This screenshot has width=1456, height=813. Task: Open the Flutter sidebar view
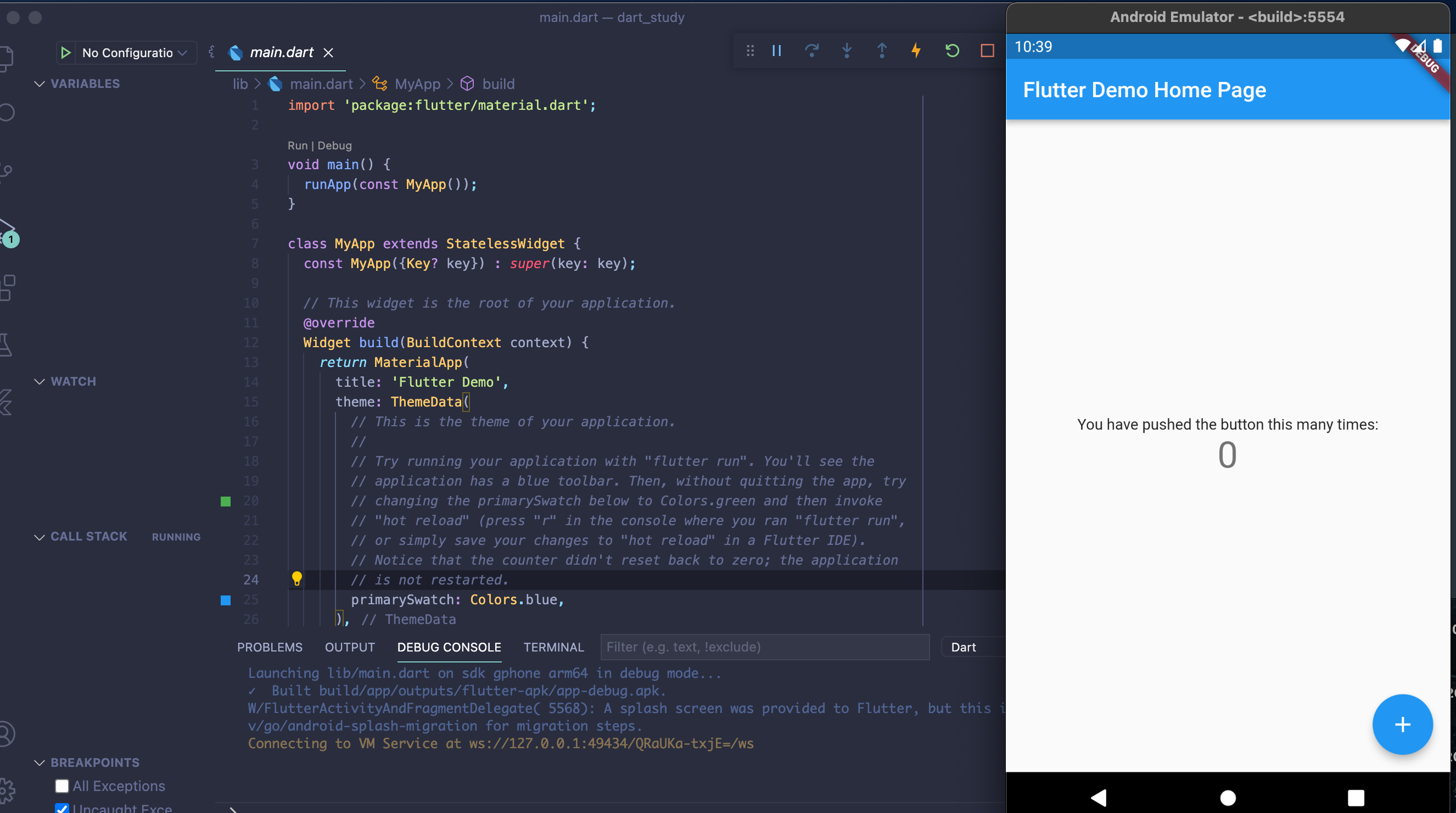coord(5,402)
